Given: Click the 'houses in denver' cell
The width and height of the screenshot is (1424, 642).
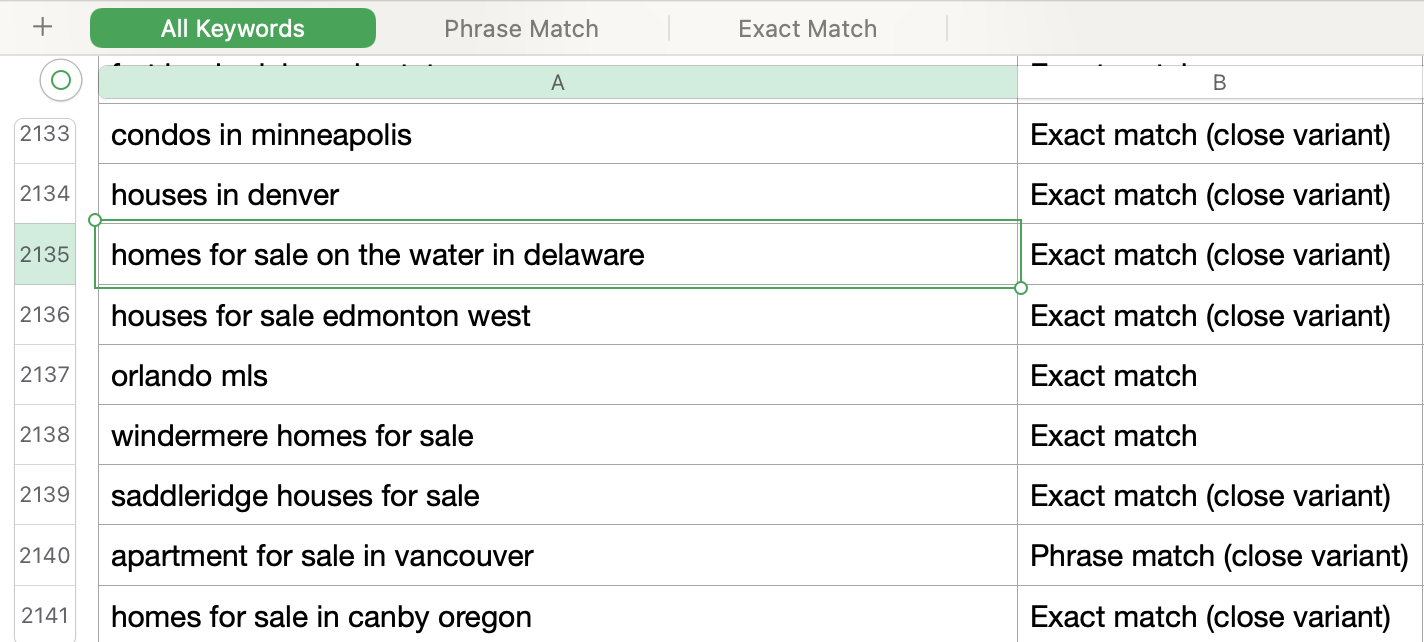Looking at the screenshot, I should 558,194.
